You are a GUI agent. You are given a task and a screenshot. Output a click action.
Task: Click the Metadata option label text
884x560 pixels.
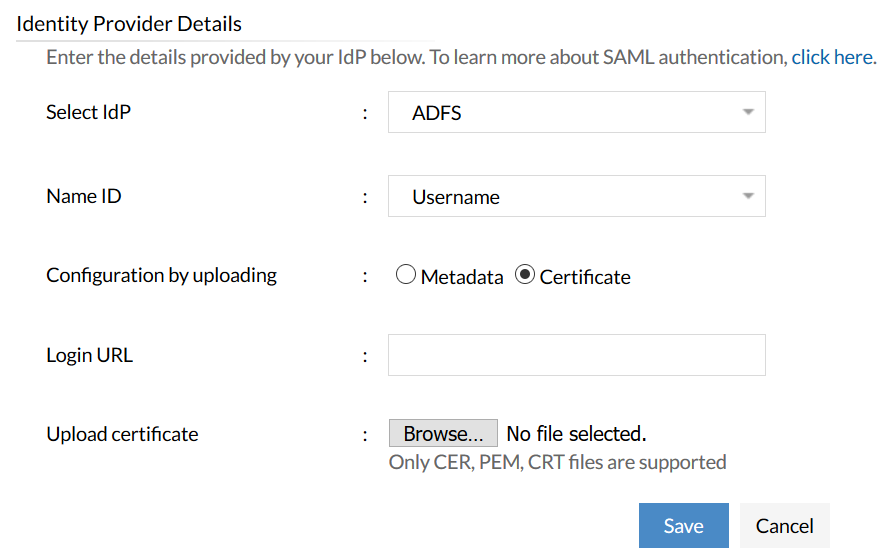click(462, 277)
